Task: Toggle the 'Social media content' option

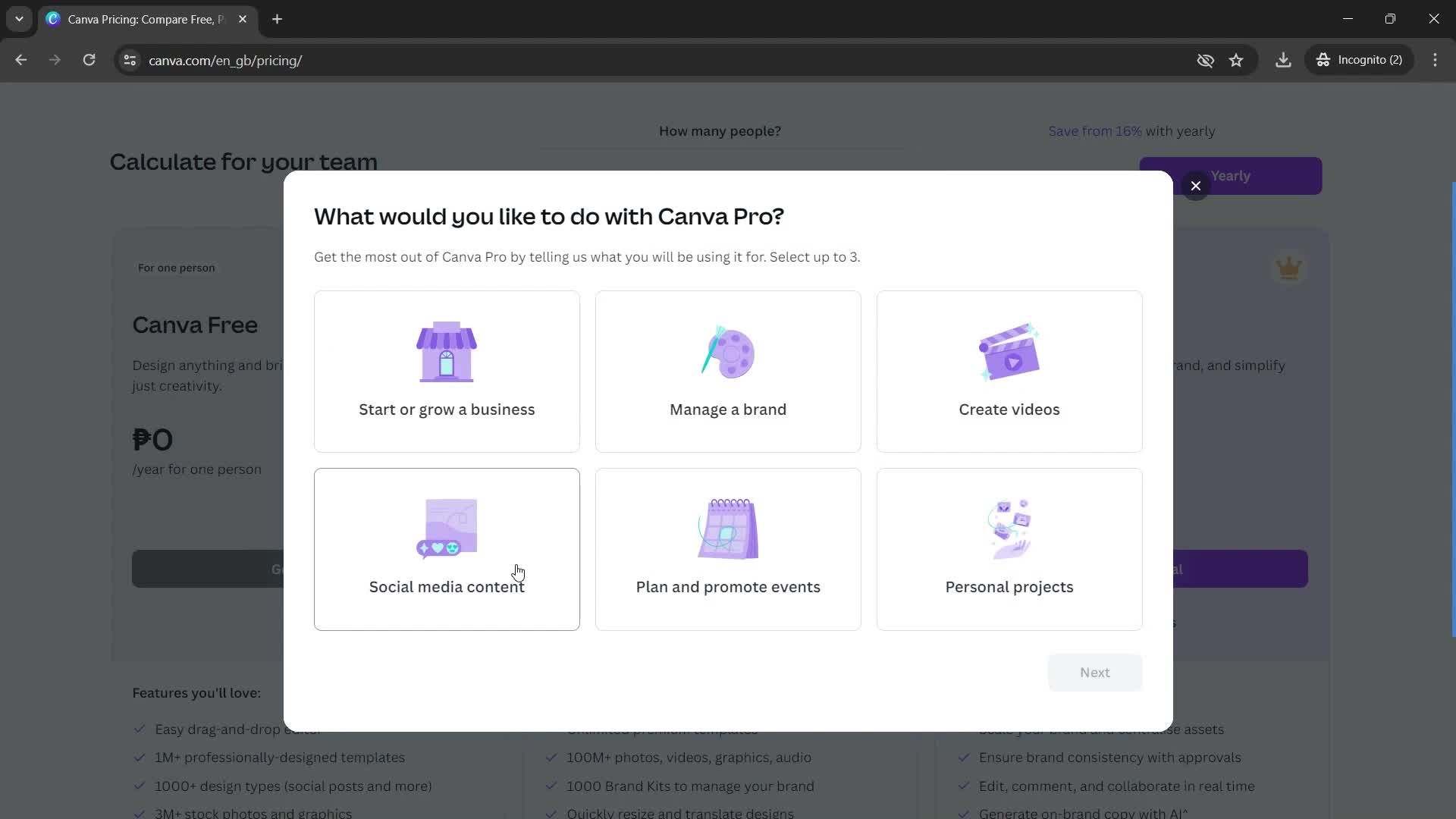Action: 448,551
